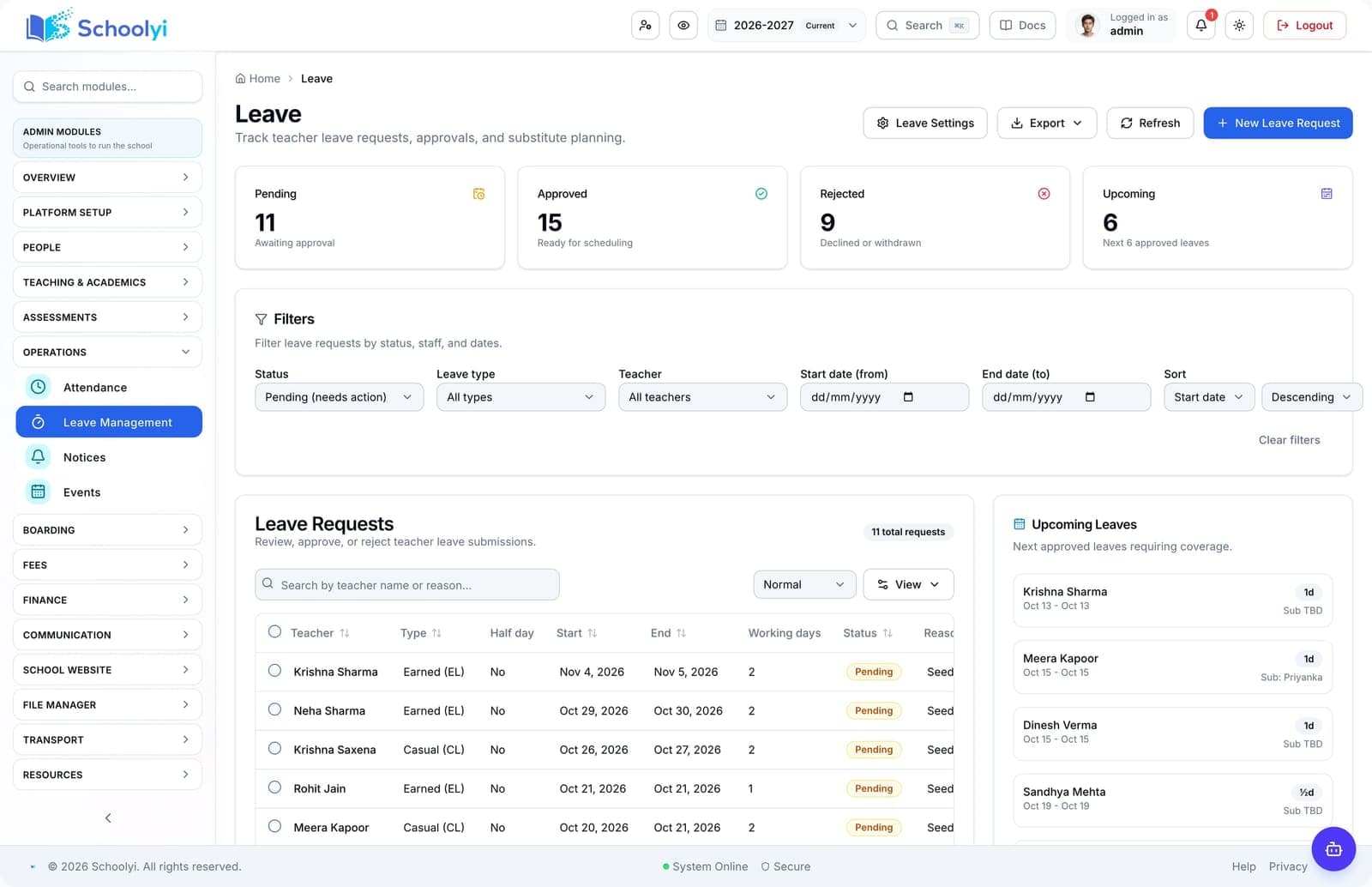Click the New Leave Request button
The width and height of the screenshot is (1372, 887).
[1278, 123]
